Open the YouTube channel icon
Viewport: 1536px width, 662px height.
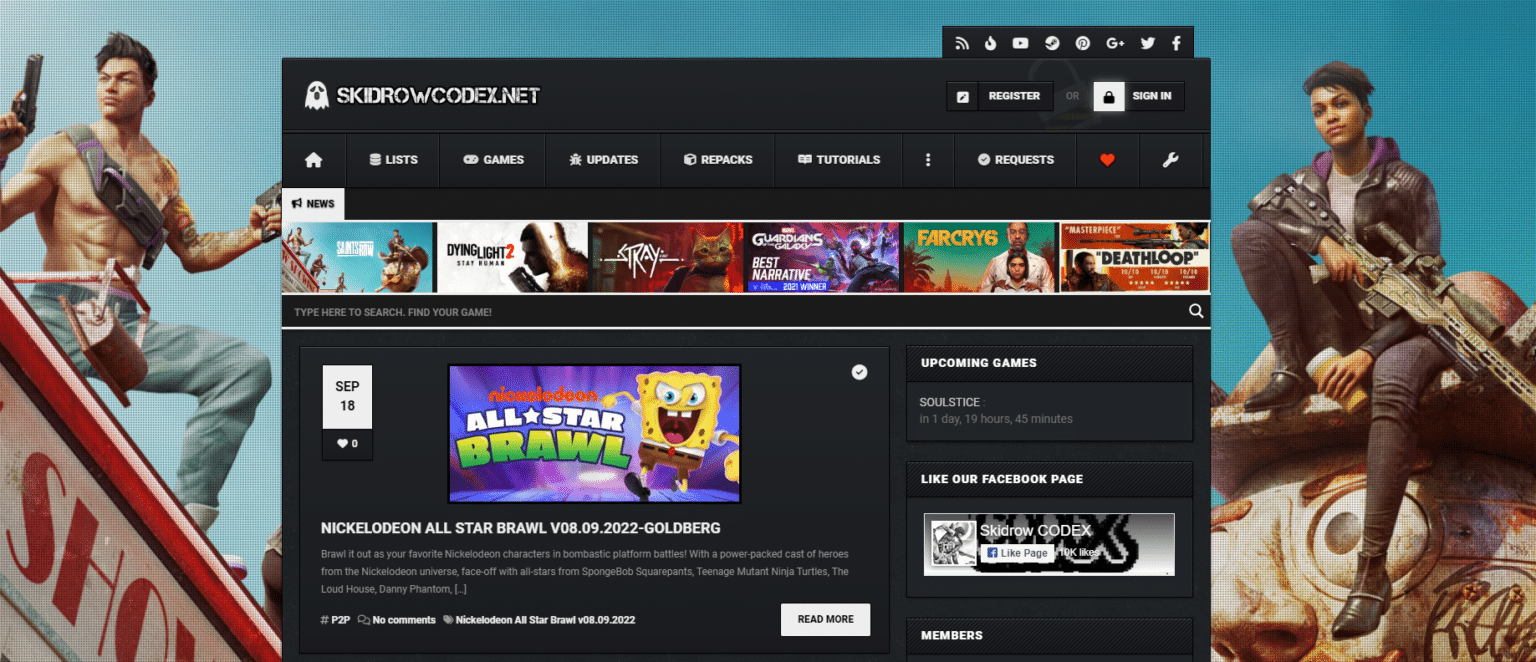pyautogui.click(x=1021, y=42)
